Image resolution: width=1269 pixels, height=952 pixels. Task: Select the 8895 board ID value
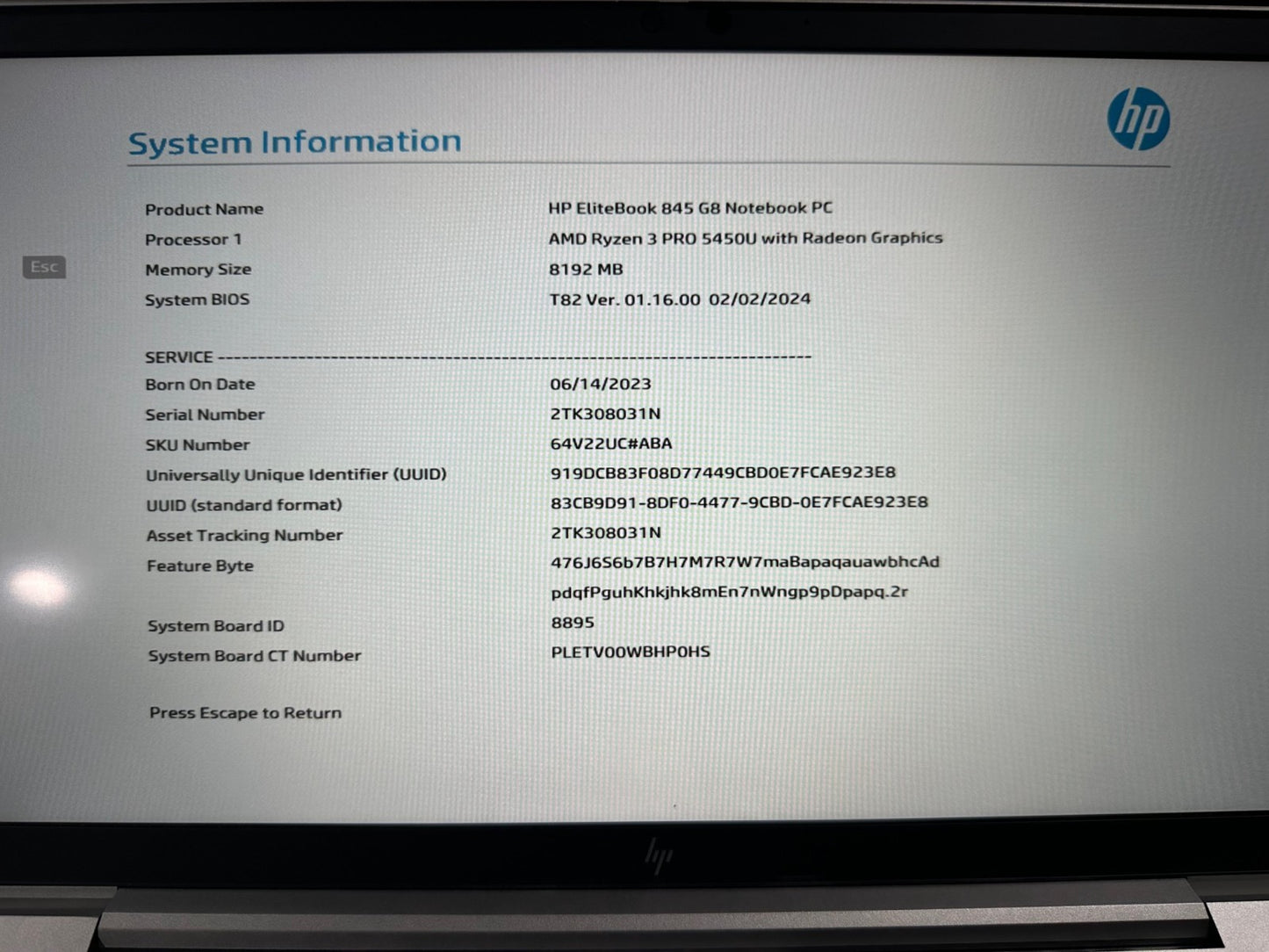click(x=573, y=623)
